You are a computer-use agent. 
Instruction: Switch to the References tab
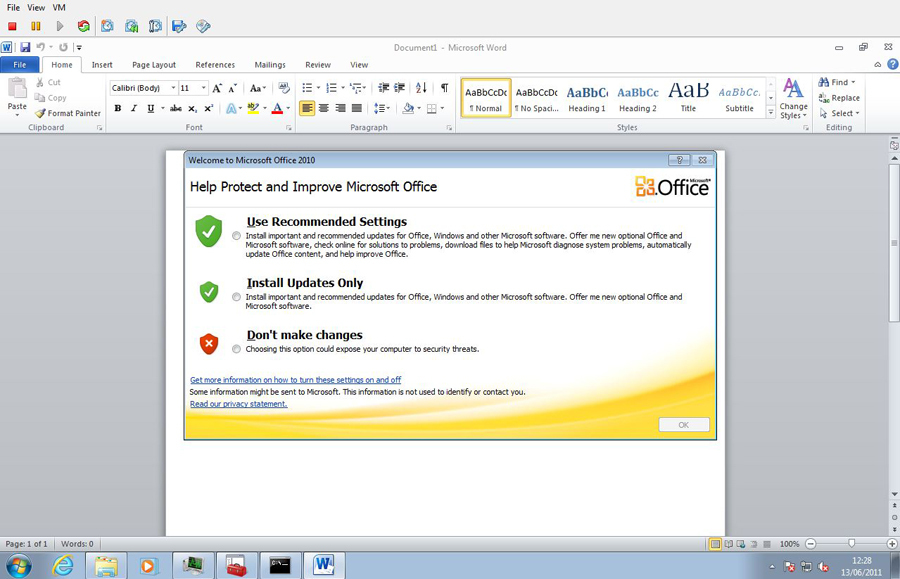pos(215,65)
